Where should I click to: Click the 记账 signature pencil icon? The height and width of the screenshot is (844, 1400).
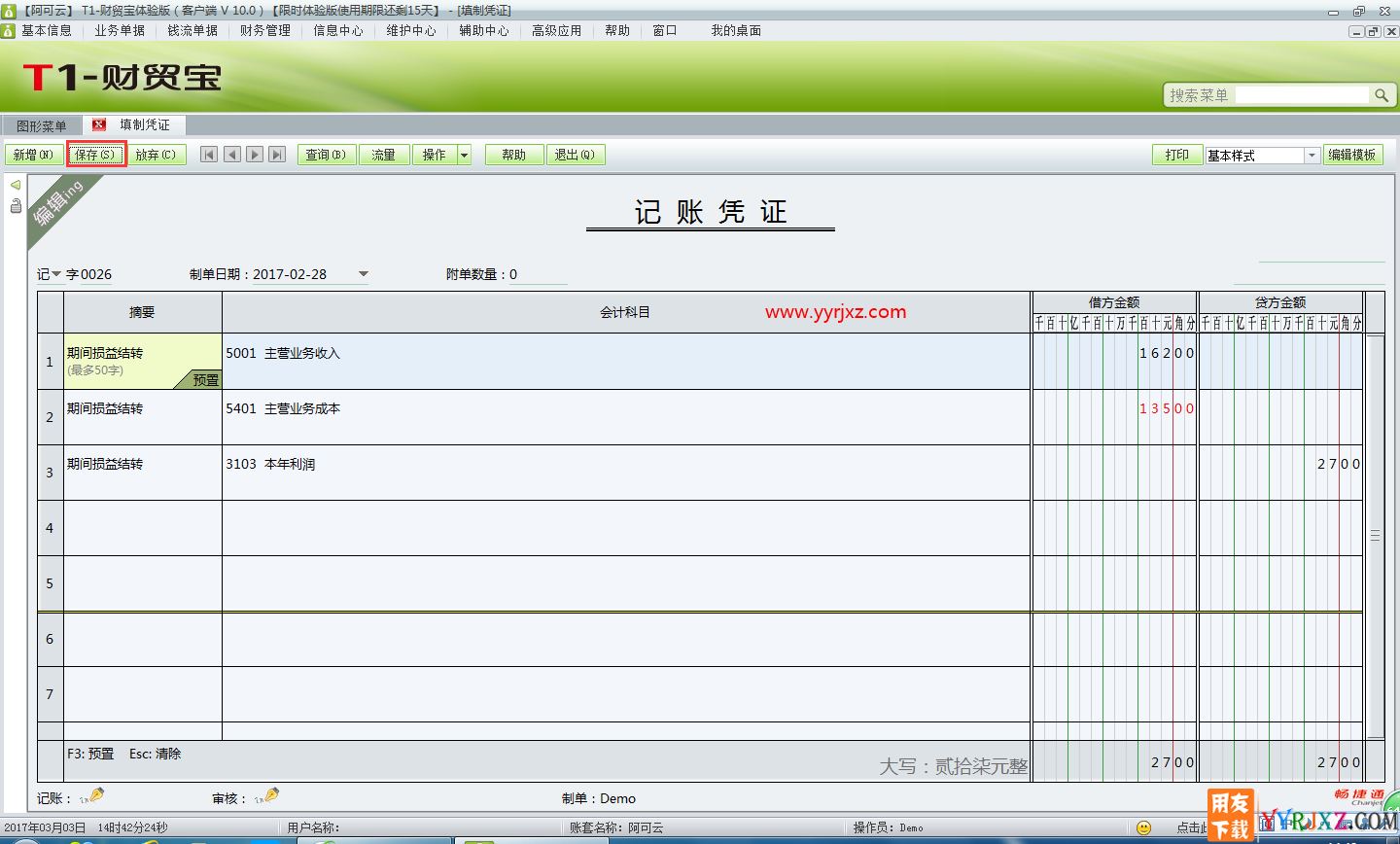(94, 796)
